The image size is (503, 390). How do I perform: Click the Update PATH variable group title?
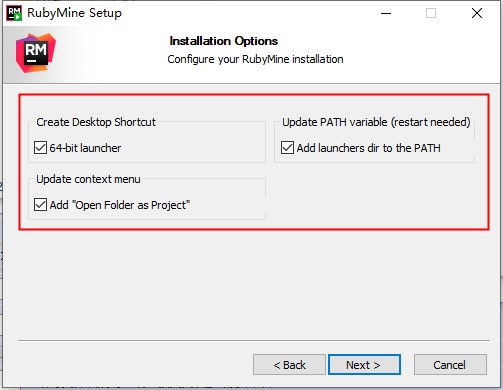[376, 122]
